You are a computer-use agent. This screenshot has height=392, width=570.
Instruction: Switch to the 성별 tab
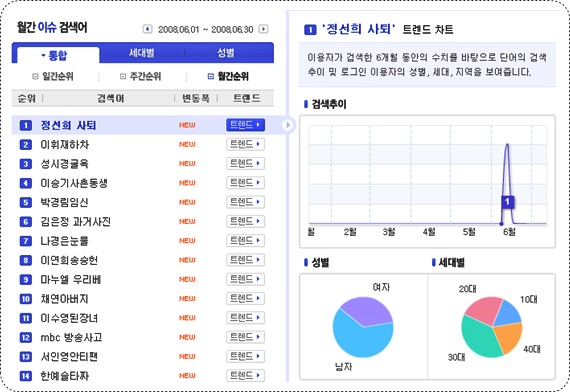[x=226, y=53]
